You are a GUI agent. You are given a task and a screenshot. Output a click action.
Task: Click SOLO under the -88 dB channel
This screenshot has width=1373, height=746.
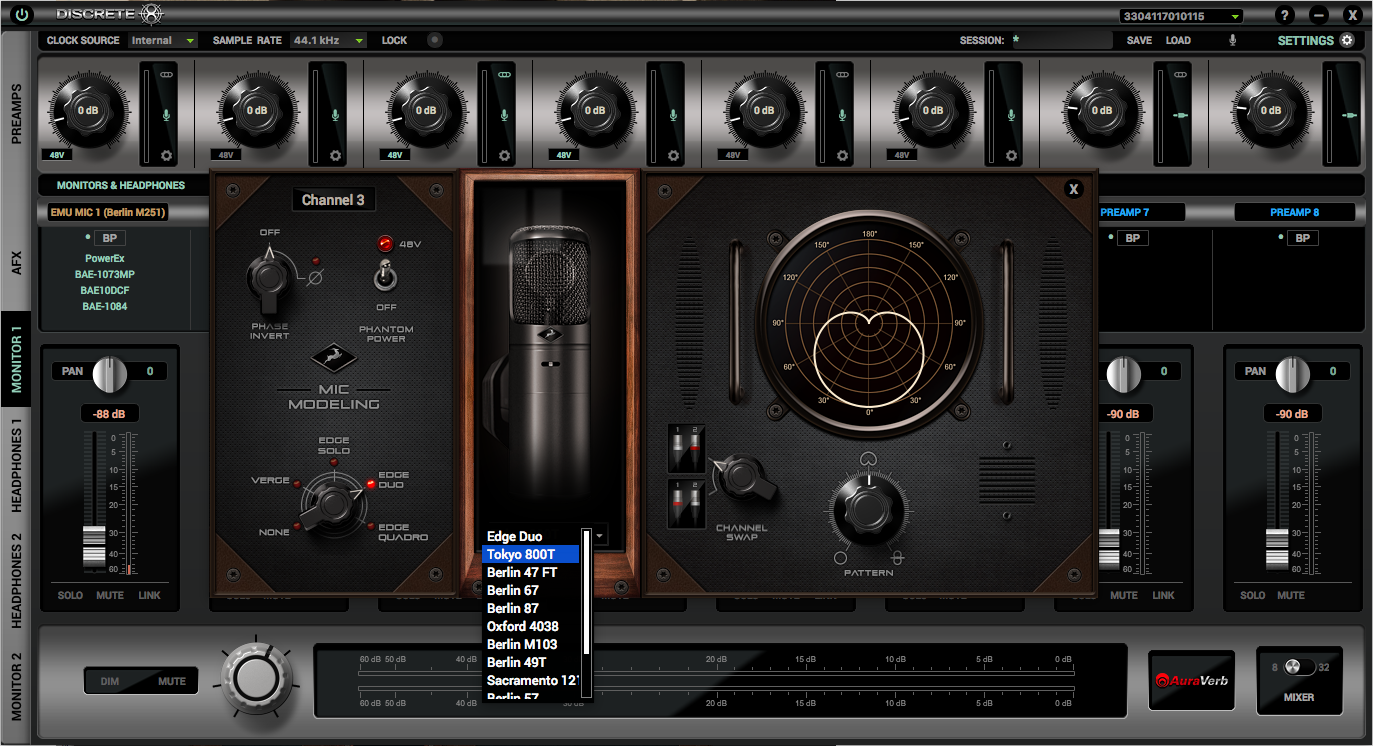70,595
